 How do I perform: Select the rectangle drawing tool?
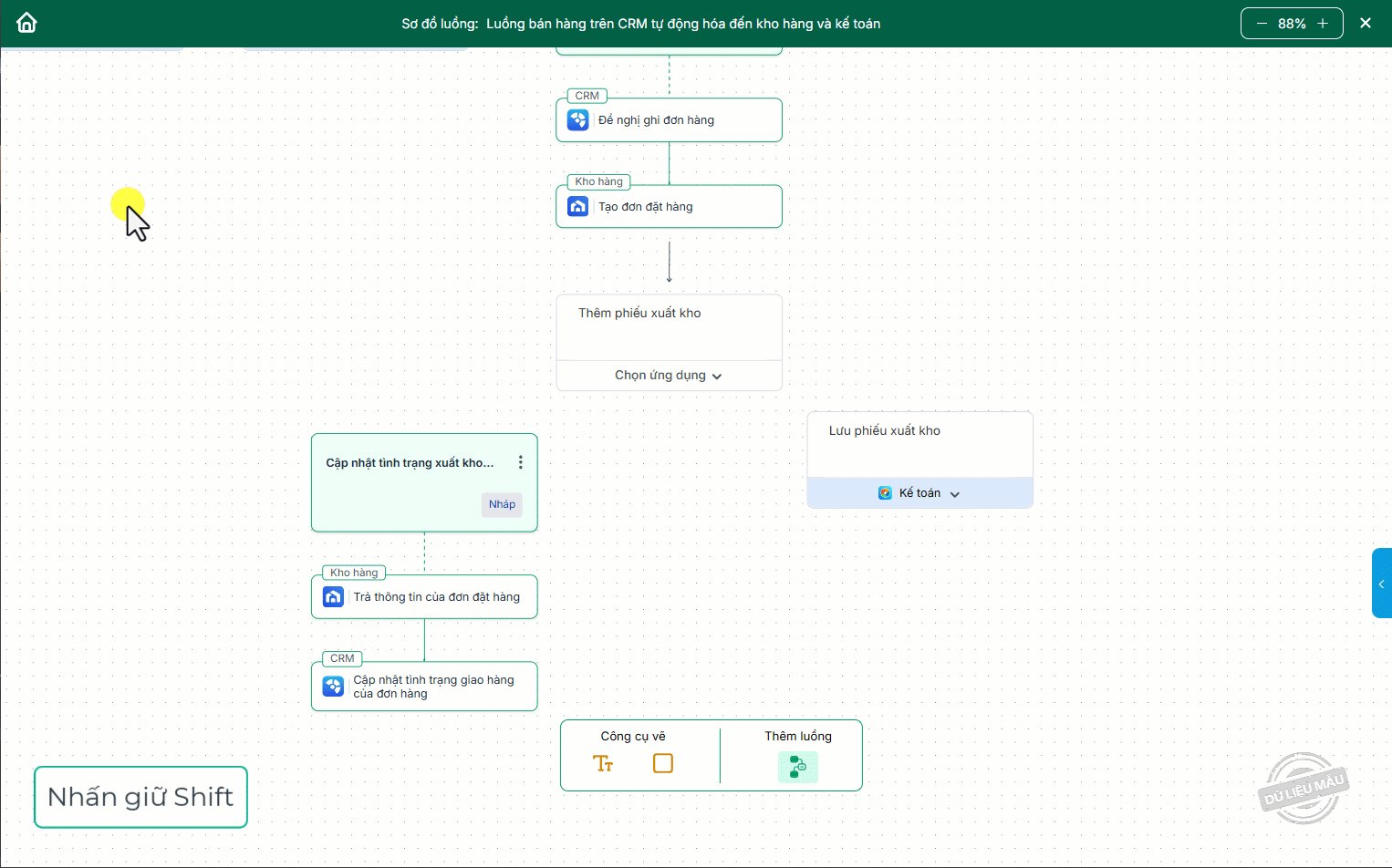click(x=663, y=763)
